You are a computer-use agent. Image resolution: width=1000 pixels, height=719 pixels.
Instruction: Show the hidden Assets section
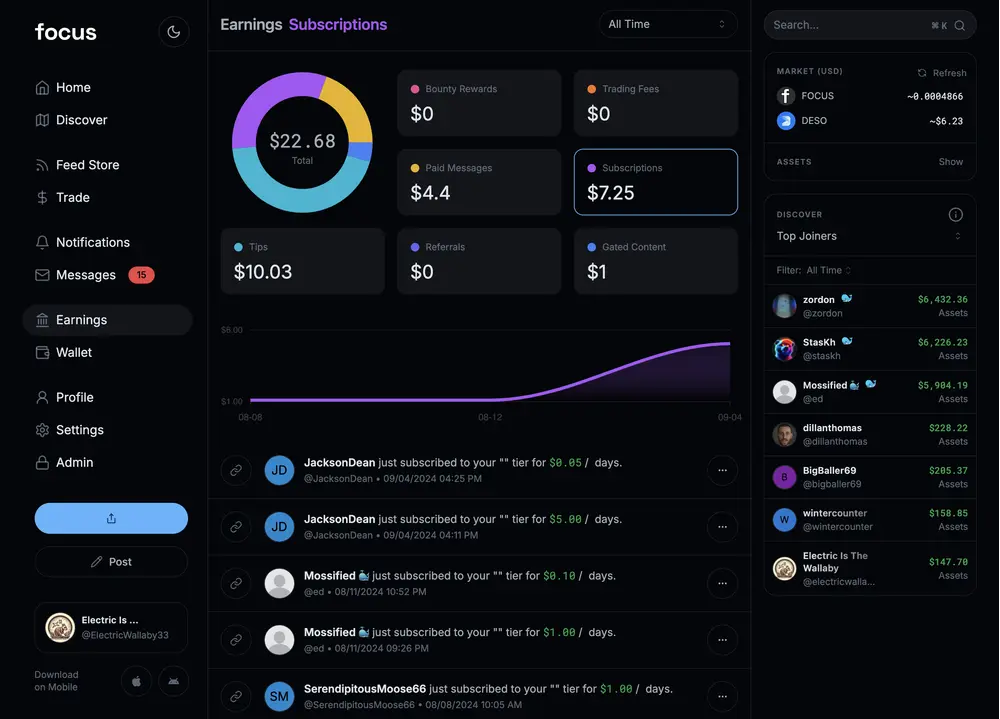950,162
